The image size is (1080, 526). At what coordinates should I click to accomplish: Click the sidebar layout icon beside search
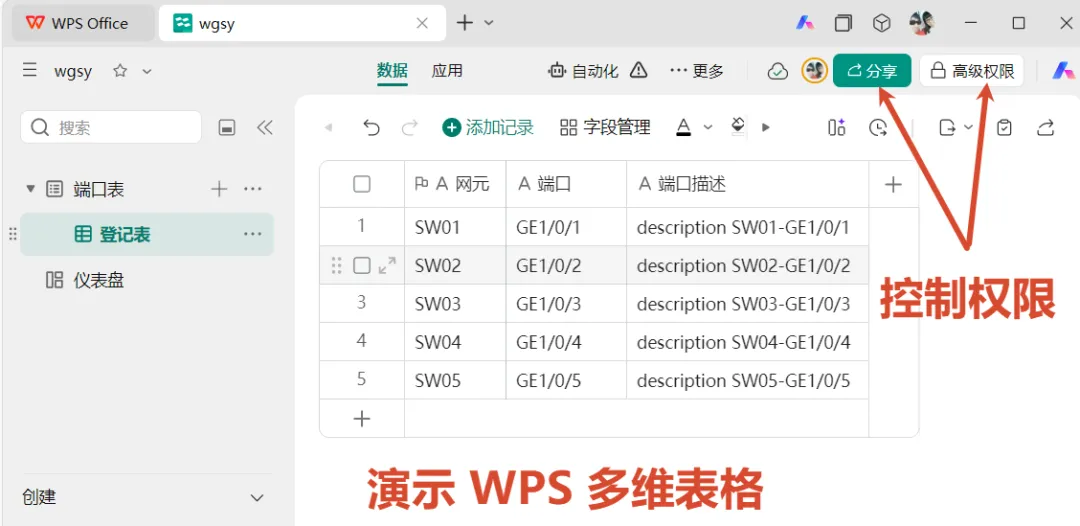[x=227, y=127]
